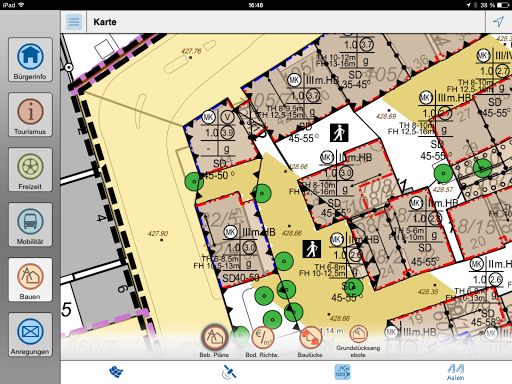Switch to the satellite view tab
The image size is (512, 384).
tap(229, 372)
